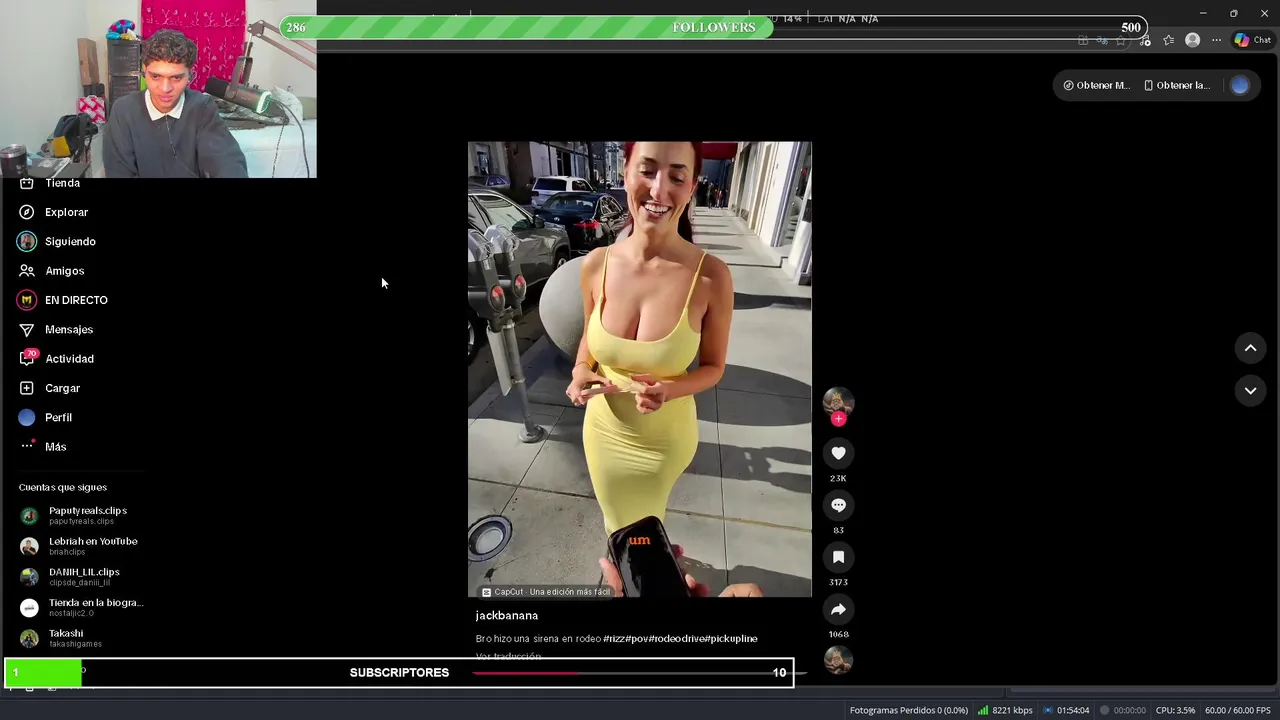Click the 60.00 / 60.00 FPS status

point(1237,710)
